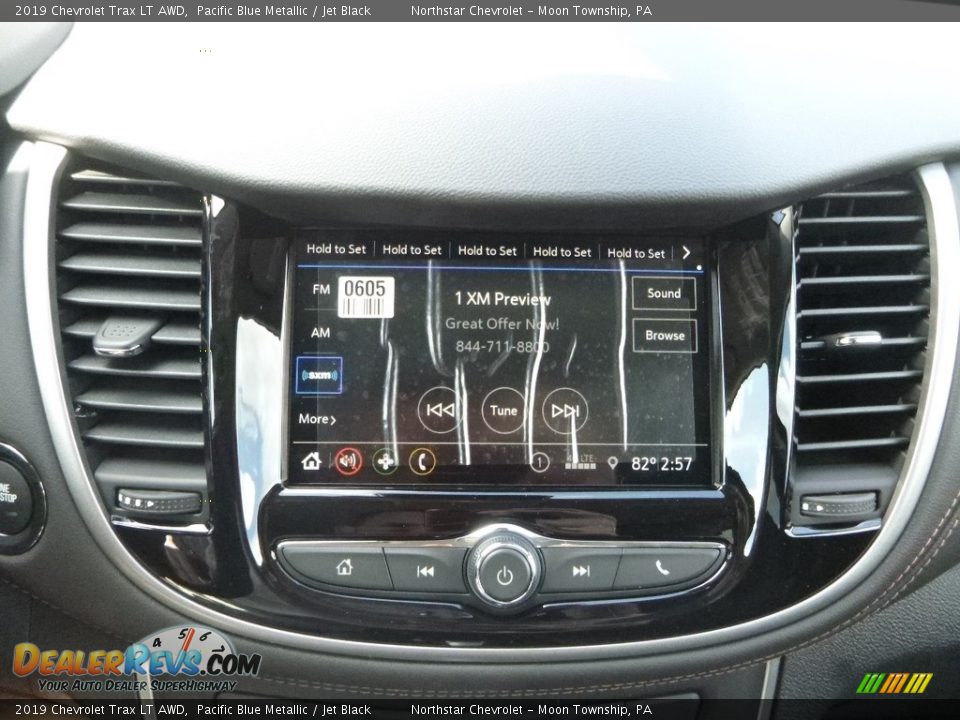Tap the fifth Hold to Set preset
This screenshot has height=720, width=960.
(x=636, y=253)
